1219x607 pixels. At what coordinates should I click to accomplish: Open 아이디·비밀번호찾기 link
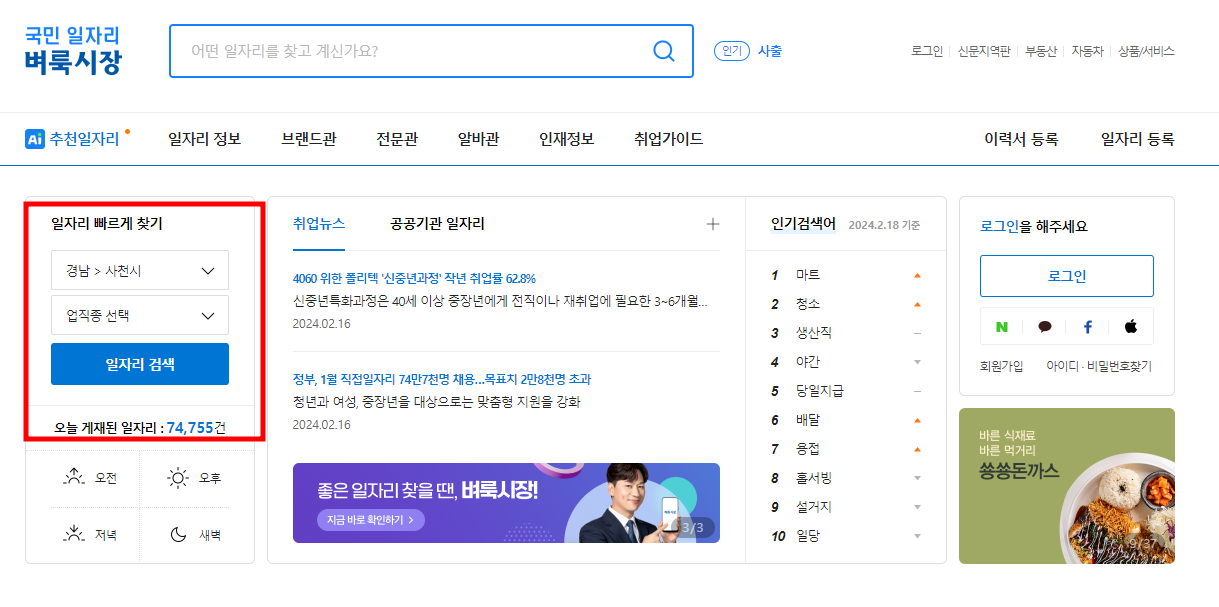click(x=1099, y=366)
